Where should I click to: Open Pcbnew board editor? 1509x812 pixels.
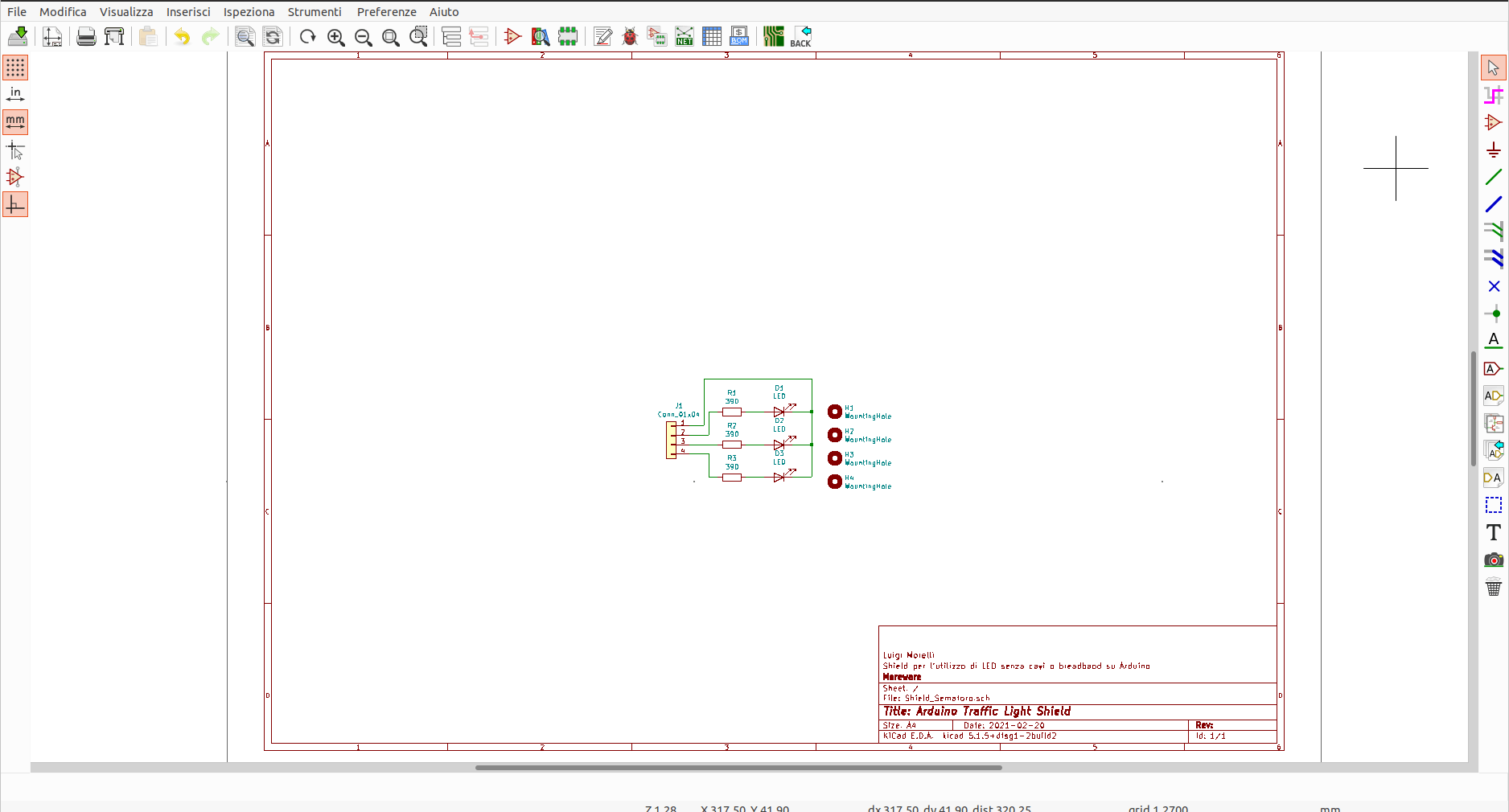pos(774,36)
